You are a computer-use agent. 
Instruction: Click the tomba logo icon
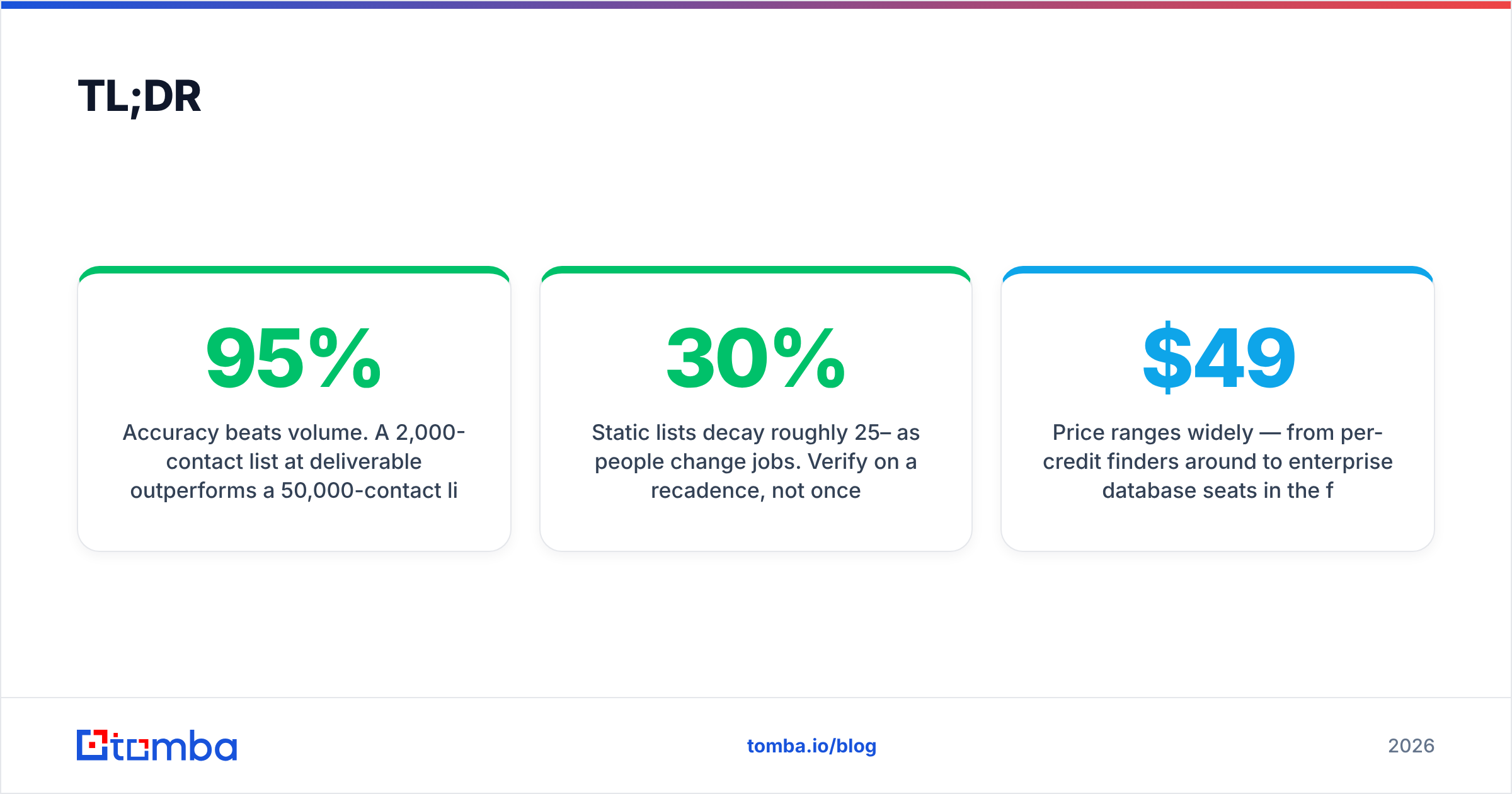(x=93, y=745)
